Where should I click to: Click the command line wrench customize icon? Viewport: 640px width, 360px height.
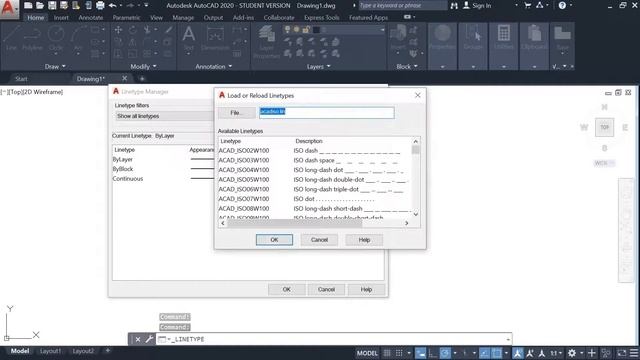coord(149,339)
